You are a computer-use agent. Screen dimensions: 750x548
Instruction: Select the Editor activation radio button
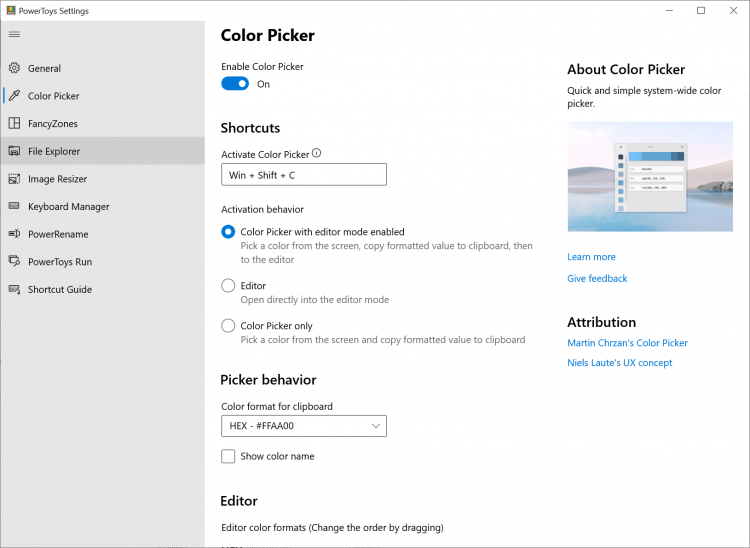pos(228,286)
